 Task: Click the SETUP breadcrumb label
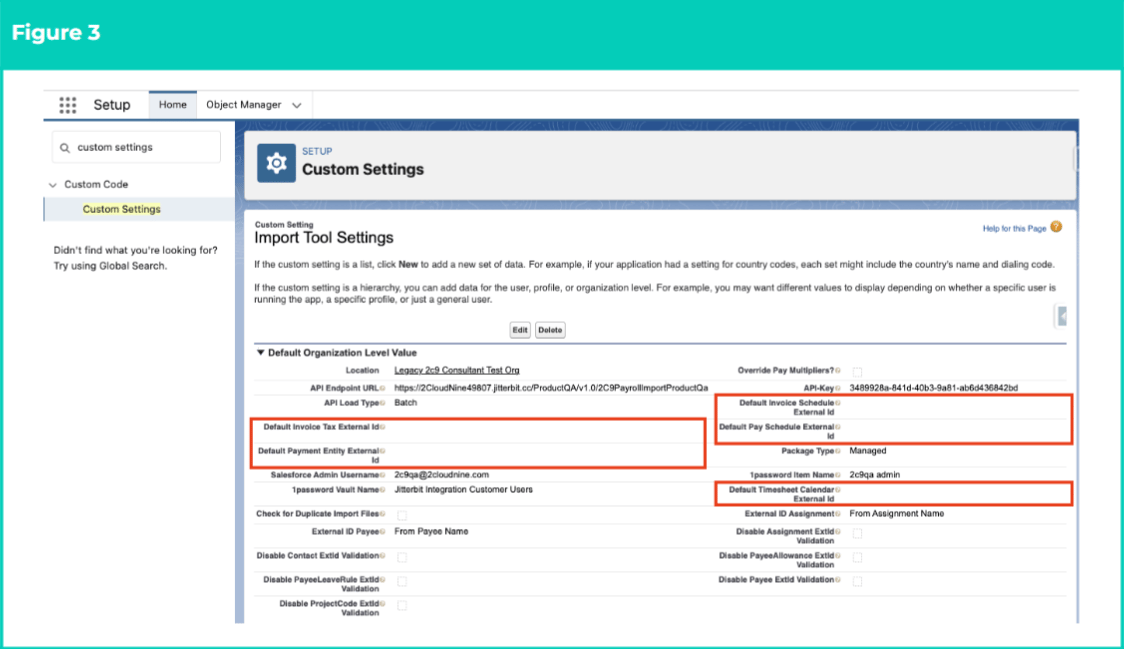[x=317, y=151]
